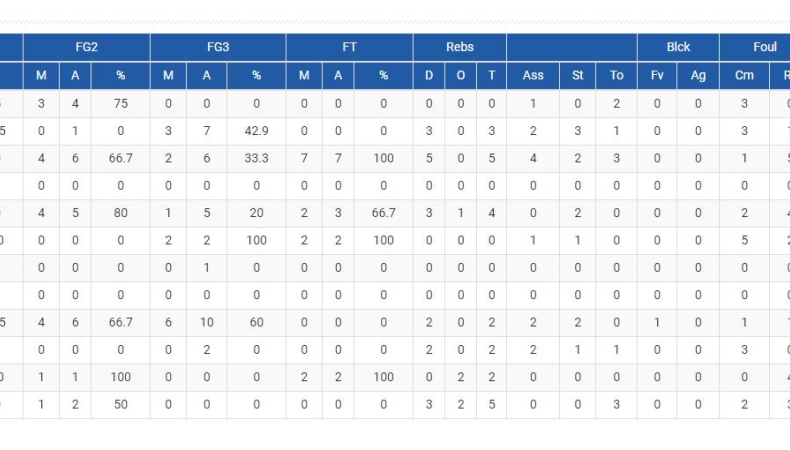The height and width of the screenshot is (450, 790).
Task: Click the FG3 column group header
Action: click(x=217, y=47)
